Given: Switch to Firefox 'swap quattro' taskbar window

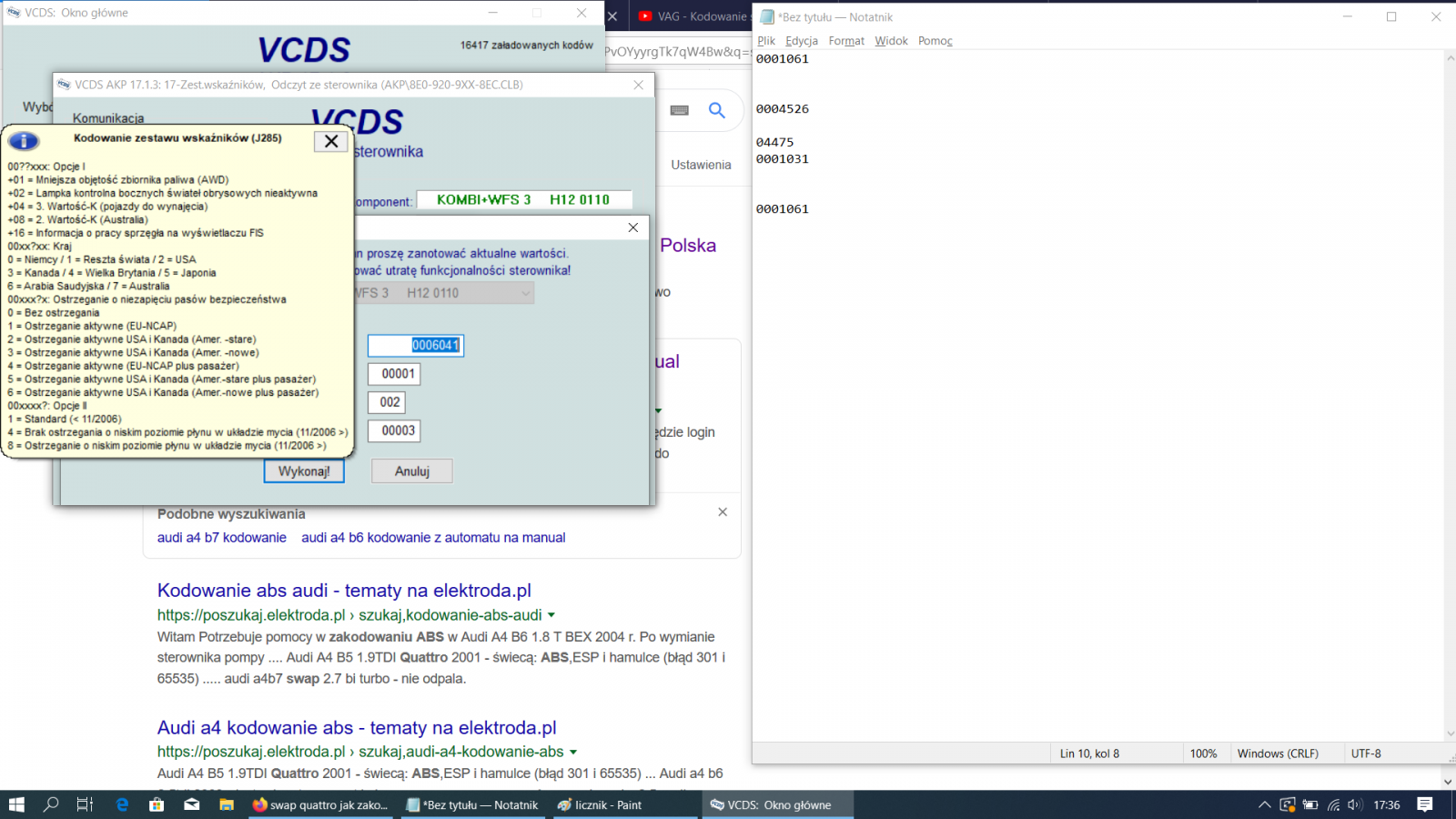Looking at the screenshot, I should (x=321, y=804).
